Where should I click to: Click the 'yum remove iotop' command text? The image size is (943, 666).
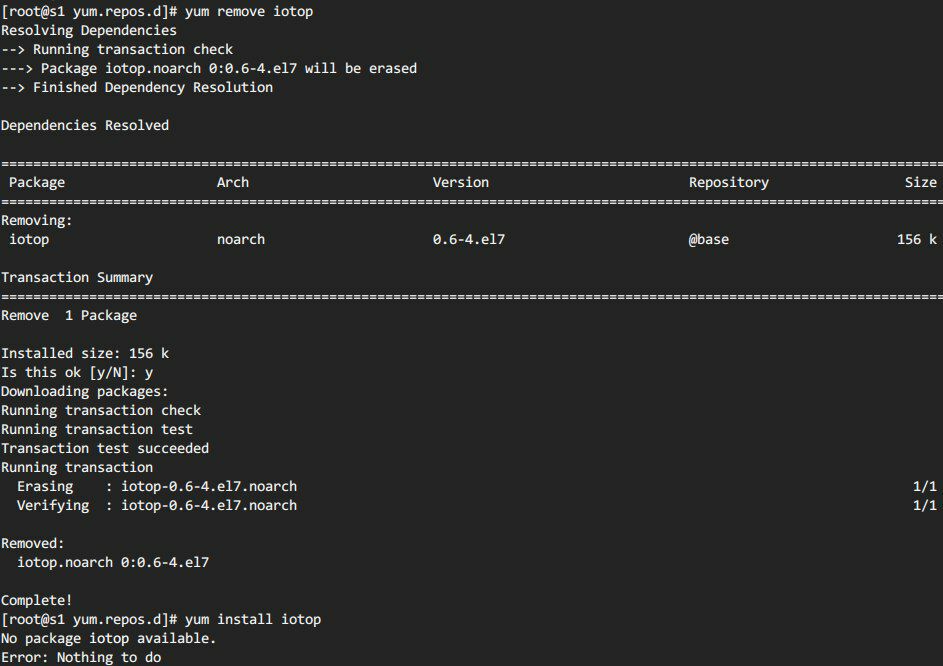pos(249,11)
